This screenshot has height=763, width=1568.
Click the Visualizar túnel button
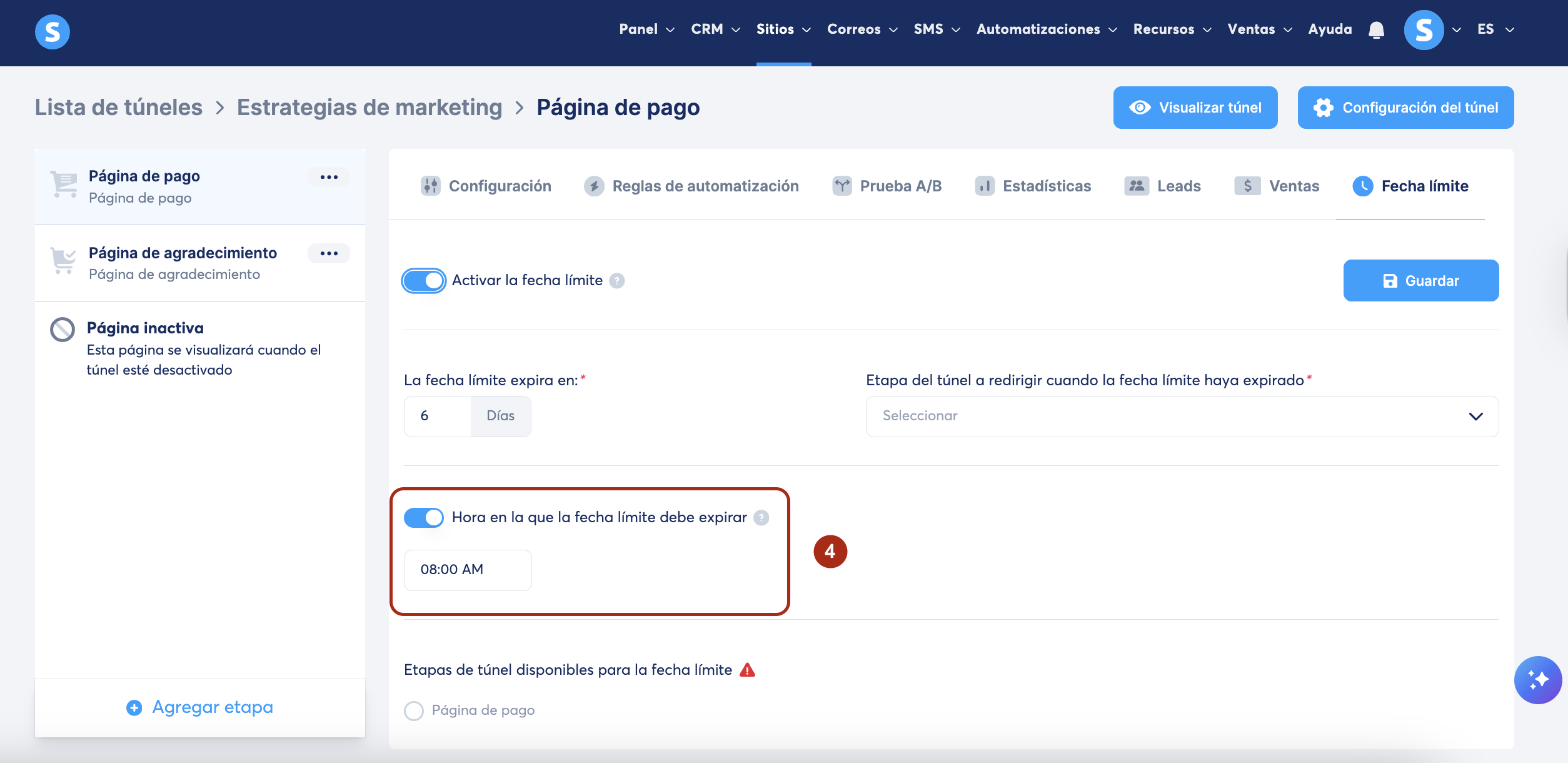pos(1195,108)
